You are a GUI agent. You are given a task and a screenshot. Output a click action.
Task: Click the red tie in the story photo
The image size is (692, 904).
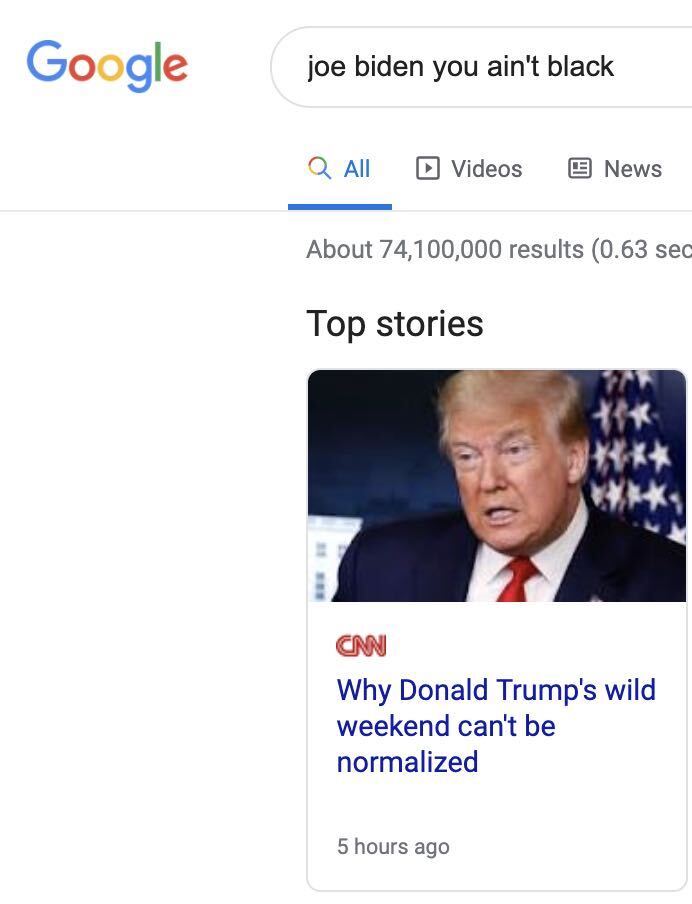[516, 580]
